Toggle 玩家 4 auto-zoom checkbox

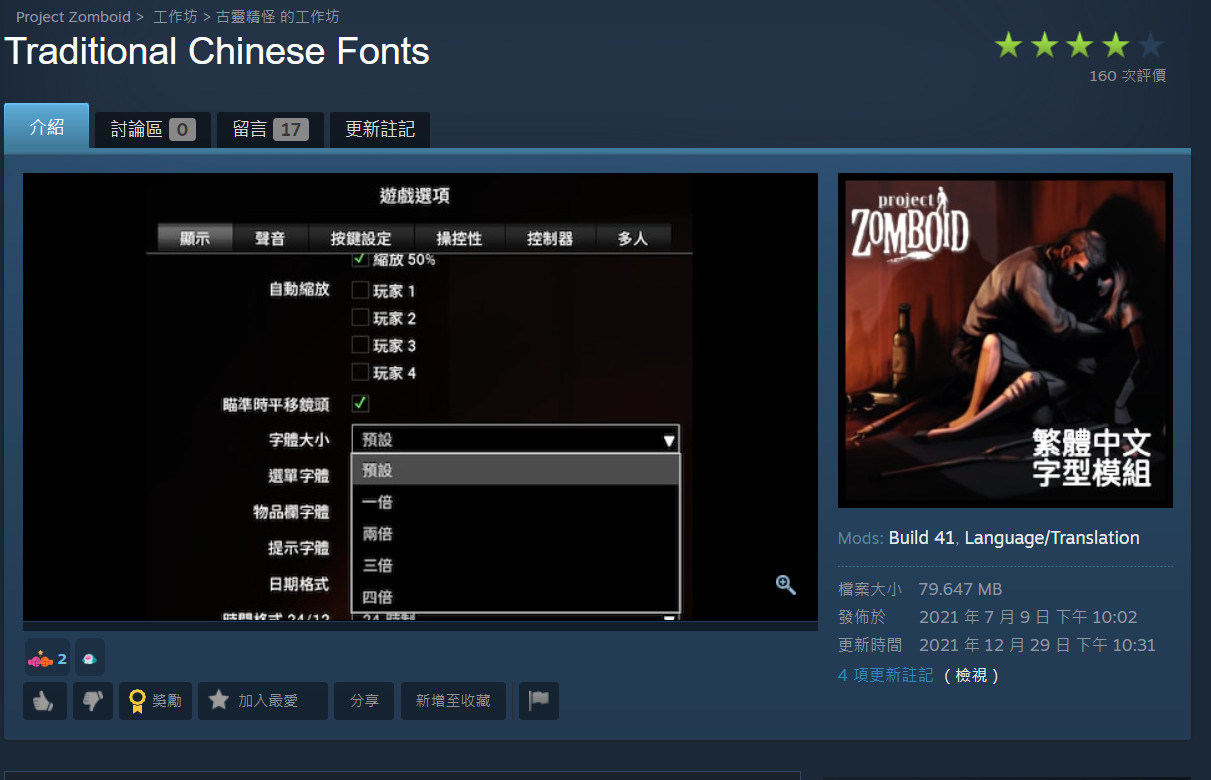pos(361,372)
